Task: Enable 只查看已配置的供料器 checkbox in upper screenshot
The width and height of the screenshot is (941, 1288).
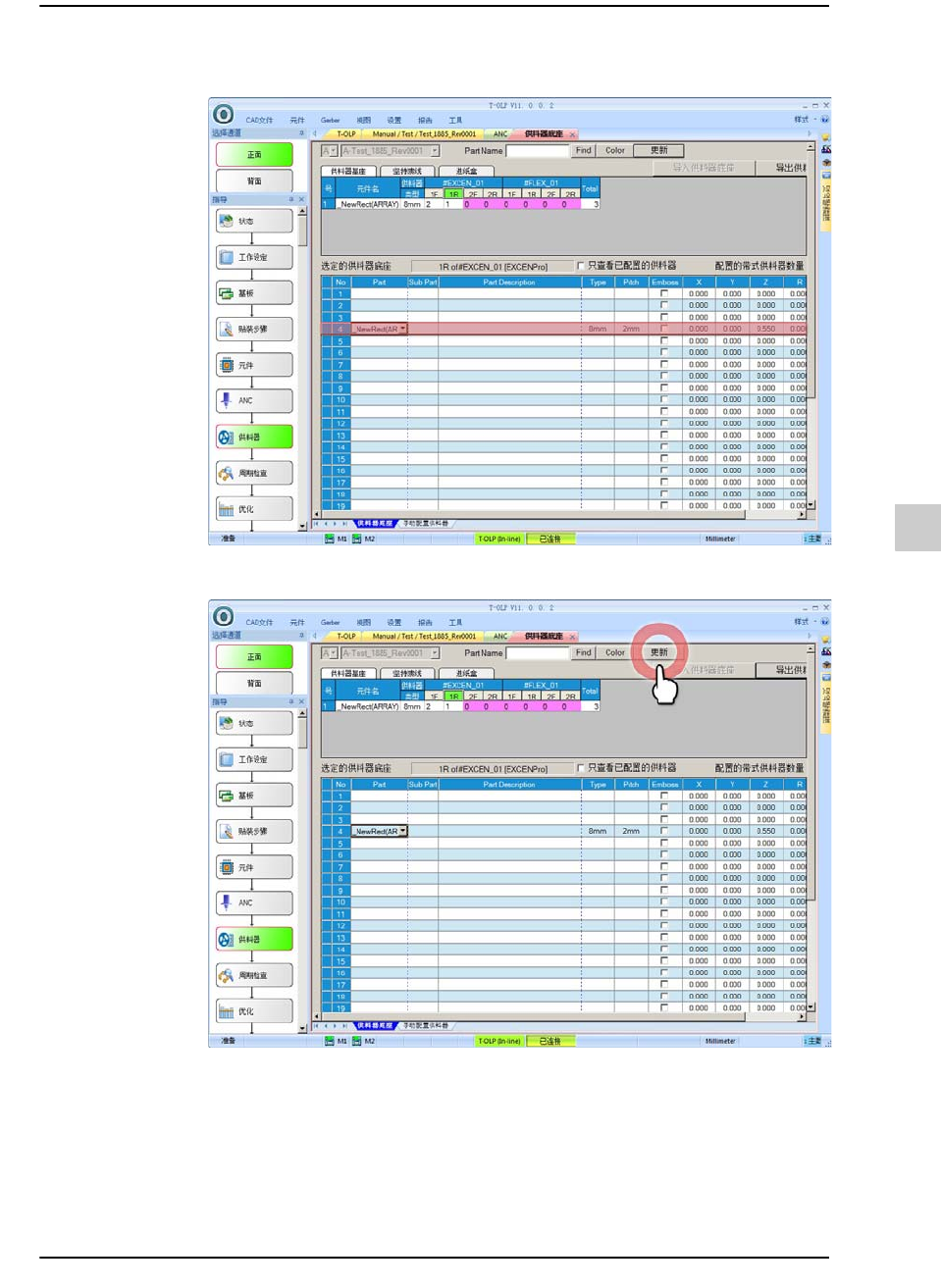Action: pos(581,266)
